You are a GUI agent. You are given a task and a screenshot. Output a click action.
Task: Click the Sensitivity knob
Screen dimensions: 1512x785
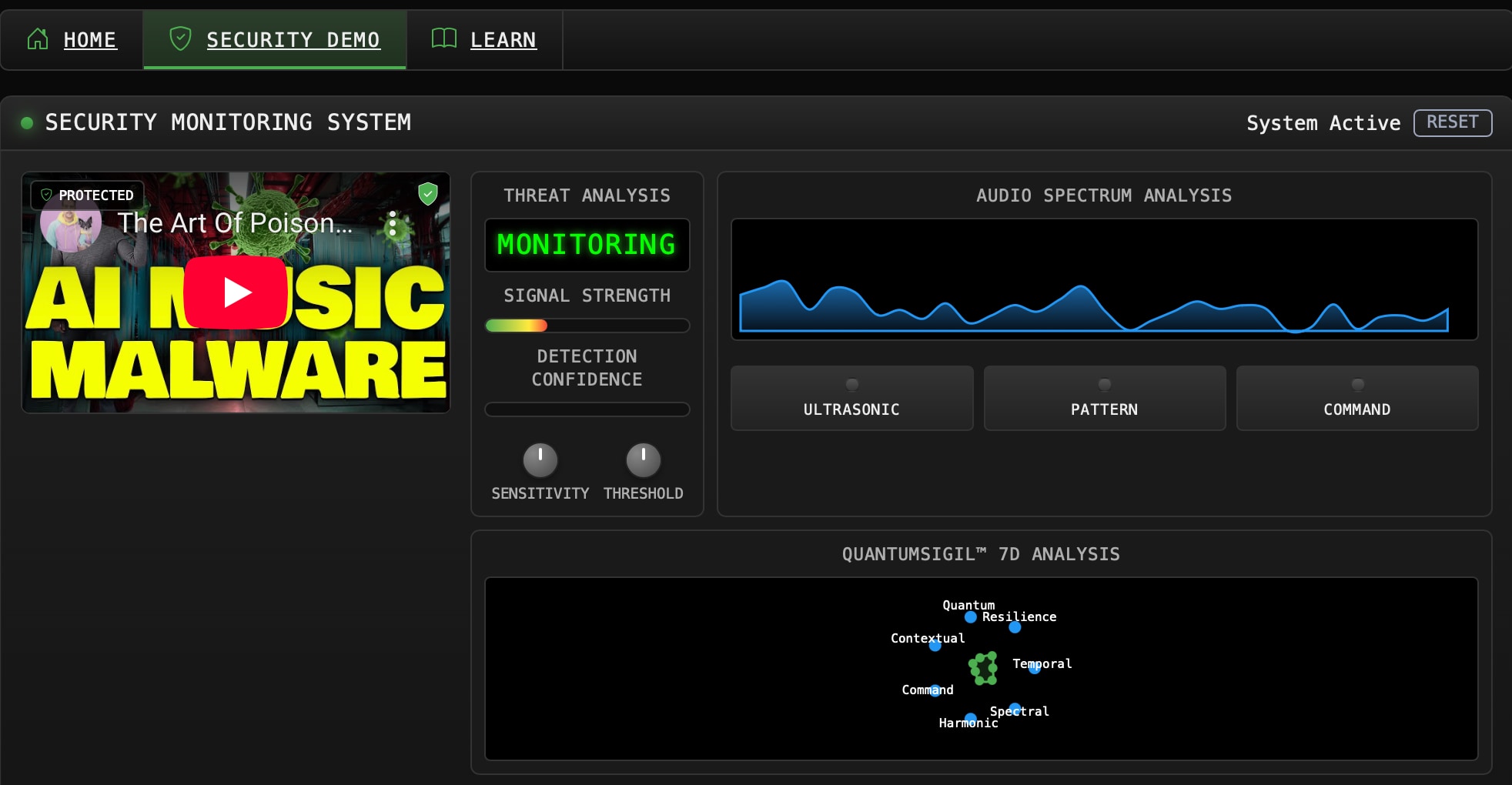pyautogui.click(x=540, y=460)
